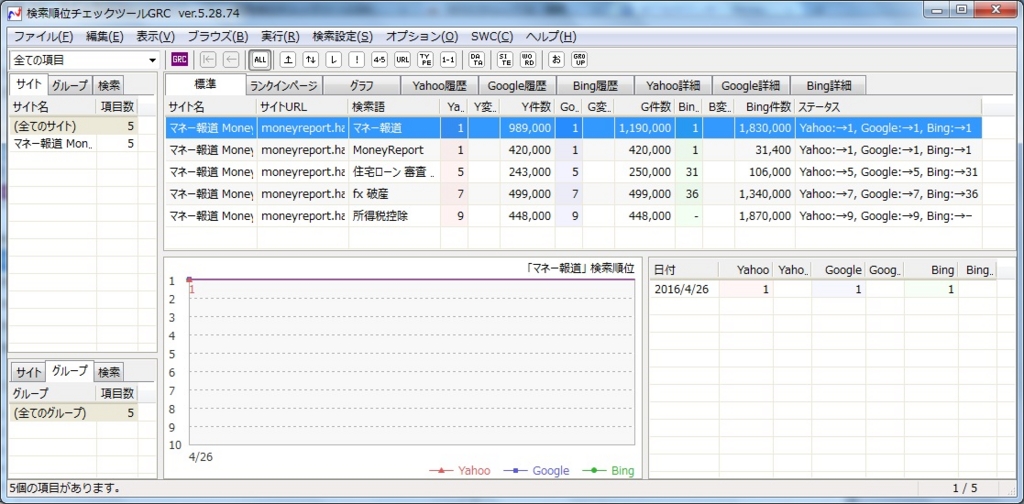
Task: Open the ヘルプ(H) menu
Action: tap(551, 37)
